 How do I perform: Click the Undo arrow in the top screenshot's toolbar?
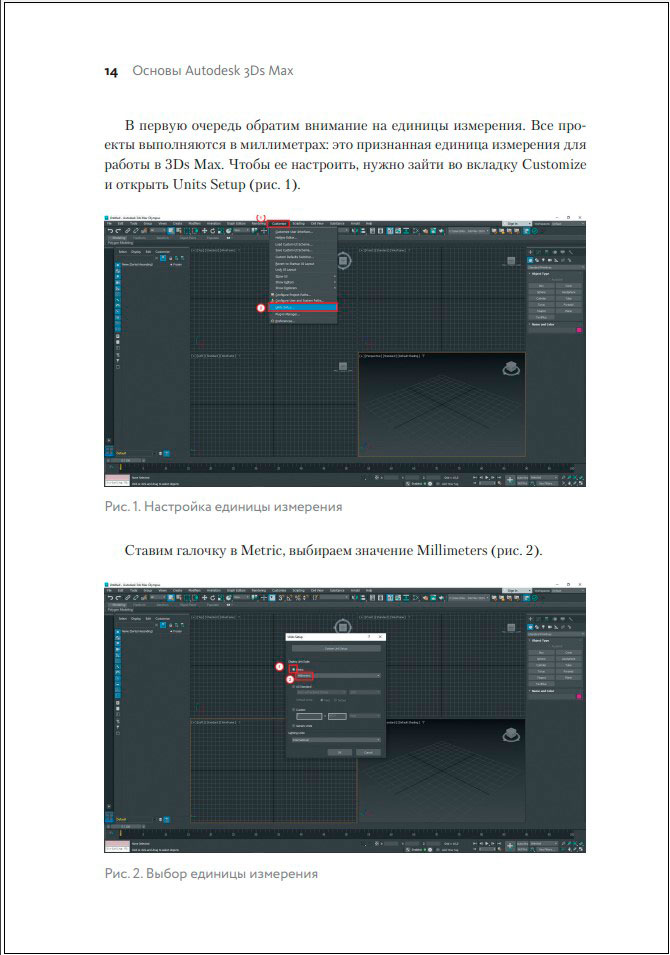[x=110, y=231]
